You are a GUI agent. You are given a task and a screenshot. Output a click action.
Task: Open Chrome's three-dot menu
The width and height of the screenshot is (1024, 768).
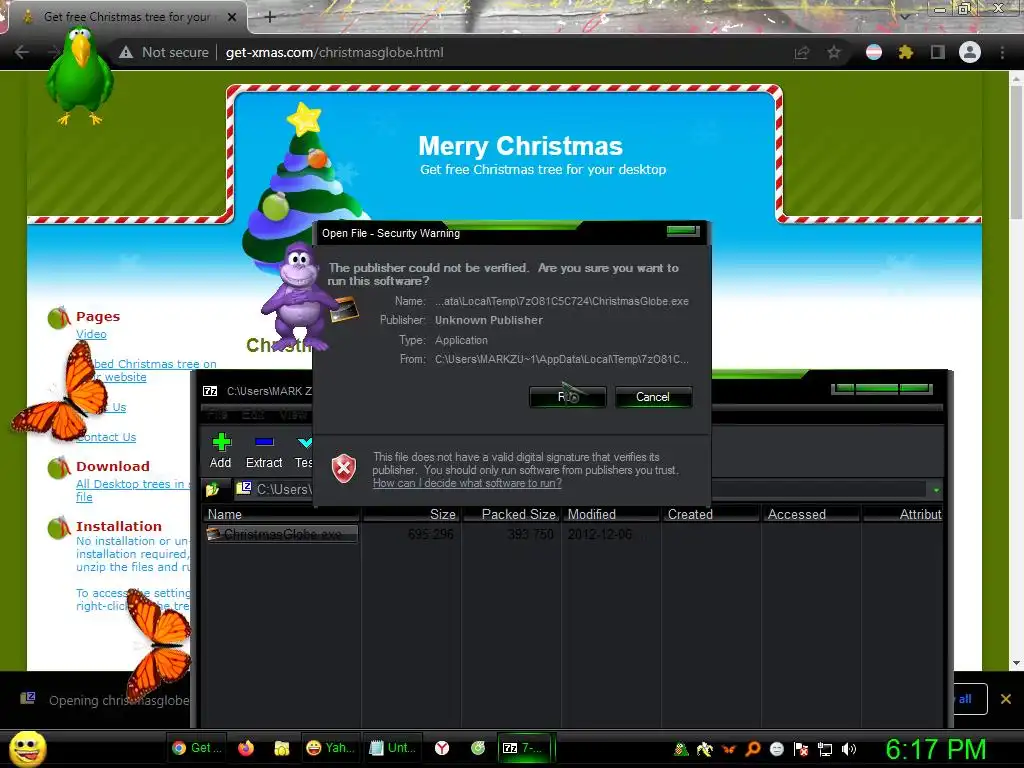pyautogui.click(x=1002, y=52)
